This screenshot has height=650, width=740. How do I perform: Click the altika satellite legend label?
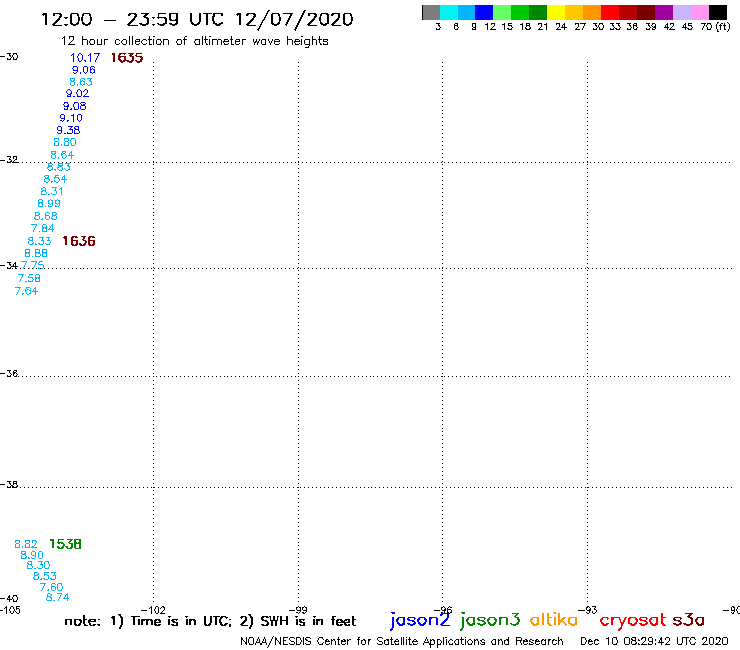point(554,619)
